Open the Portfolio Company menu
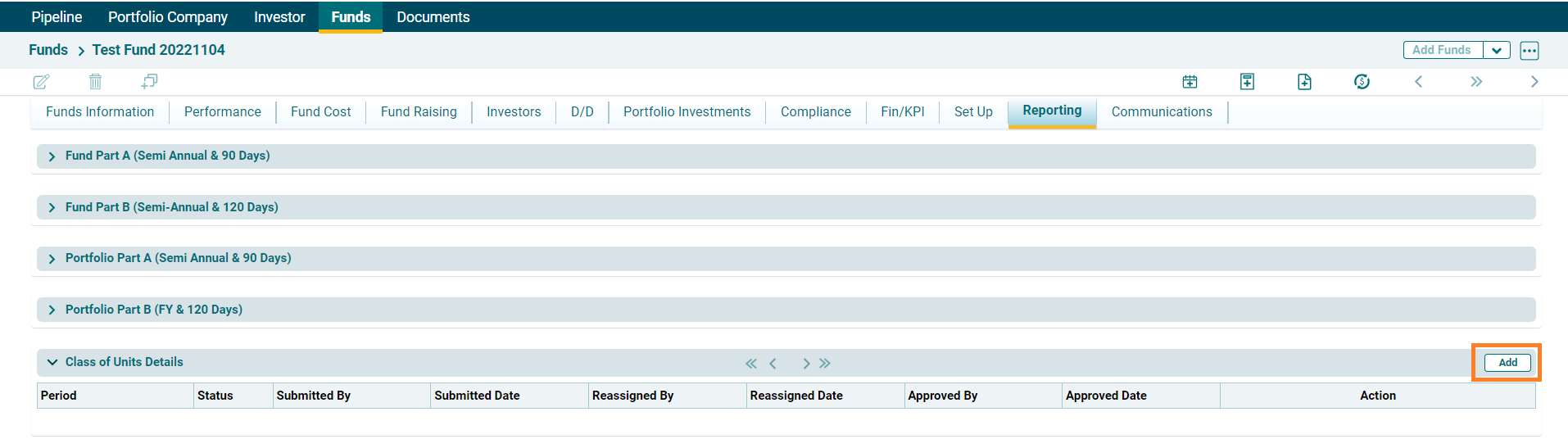Viewport: 1568px width, 439px height. pyautogui.click(x=168, y=17)
